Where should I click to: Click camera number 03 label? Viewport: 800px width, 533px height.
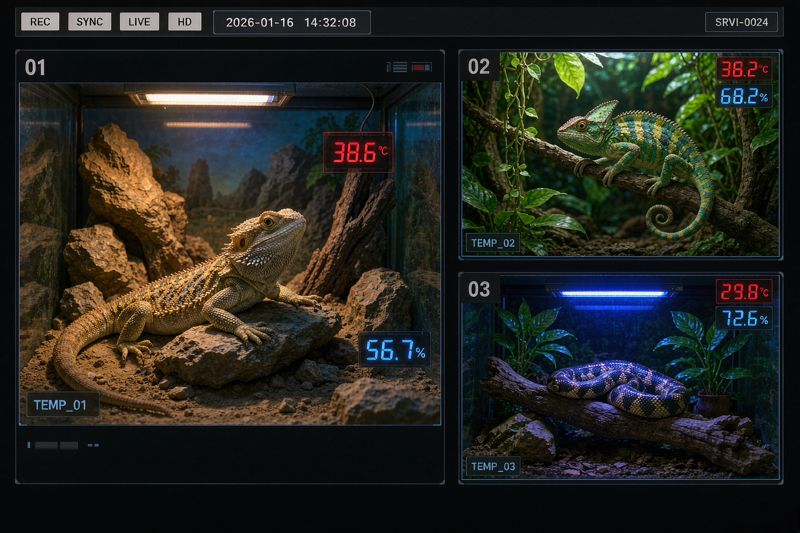pyautogui.click(x=479, y=289)
